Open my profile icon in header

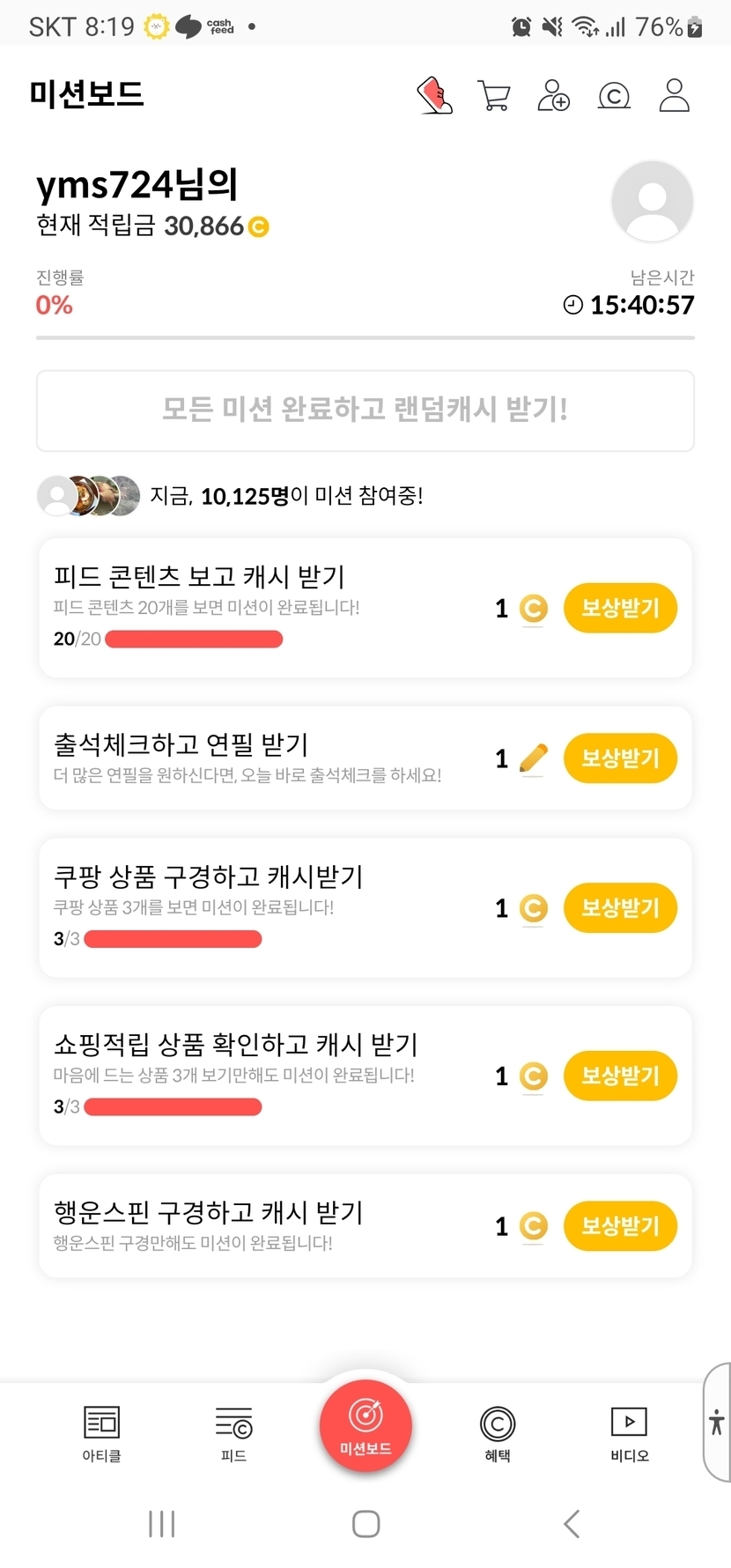[x=674, y=95]
